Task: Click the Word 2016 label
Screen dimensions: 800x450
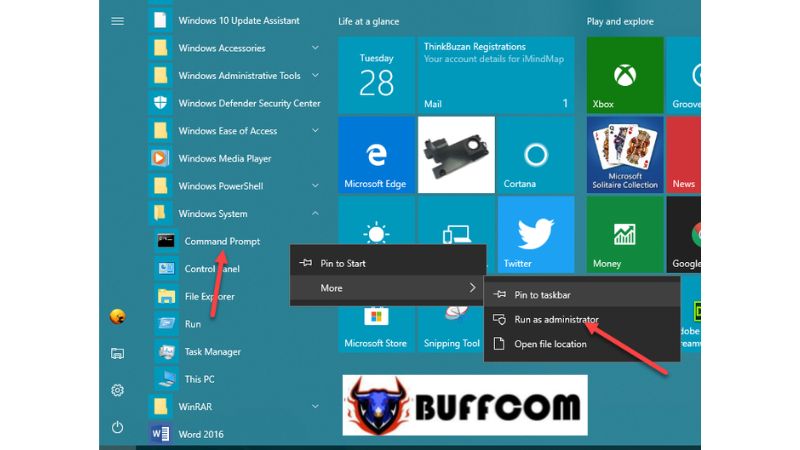Action: [x=201, y=434]
